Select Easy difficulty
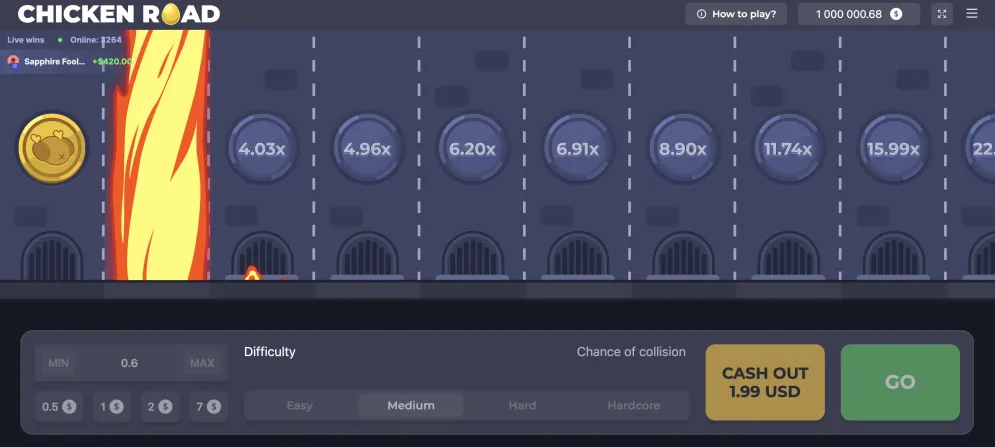This screenshot has height=447, width=995. (300, 406)
